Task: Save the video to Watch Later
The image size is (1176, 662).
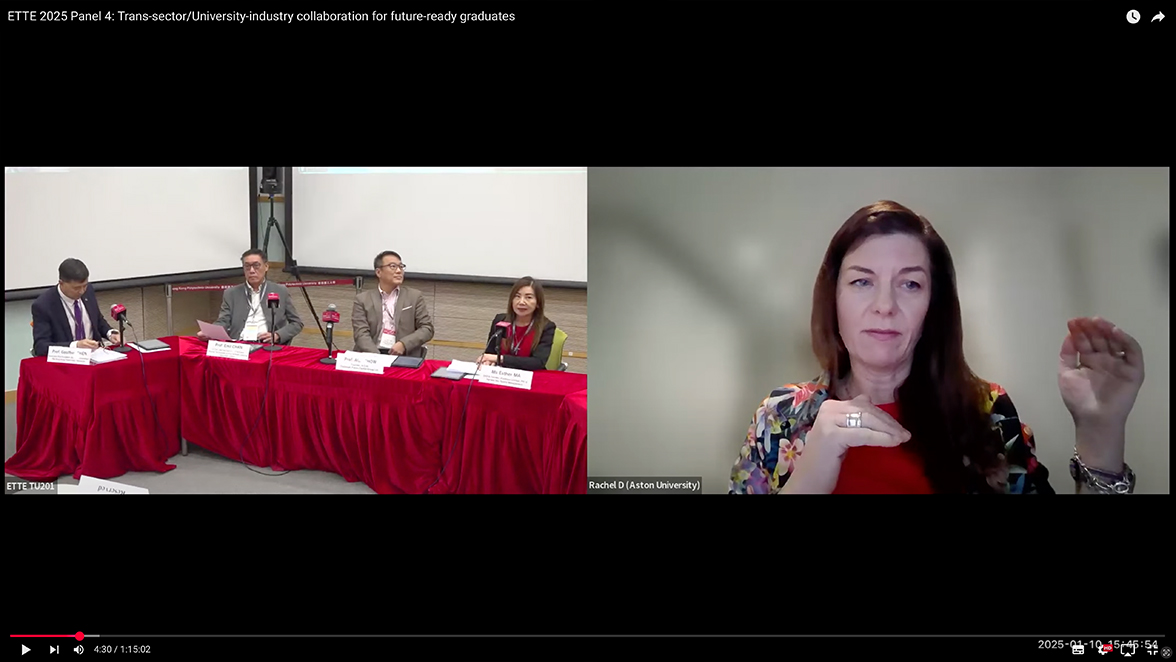Action: [x=1132, y=16]
